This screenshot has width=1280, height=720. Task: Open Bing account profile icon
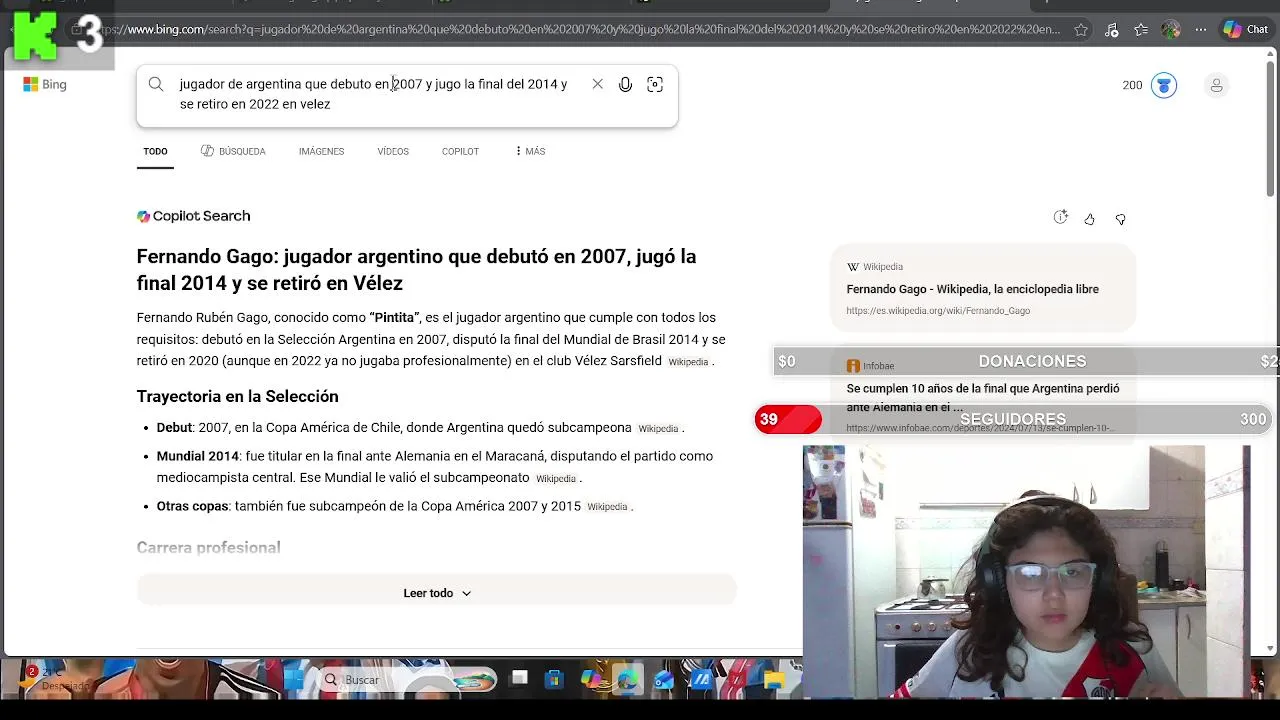1216,85
